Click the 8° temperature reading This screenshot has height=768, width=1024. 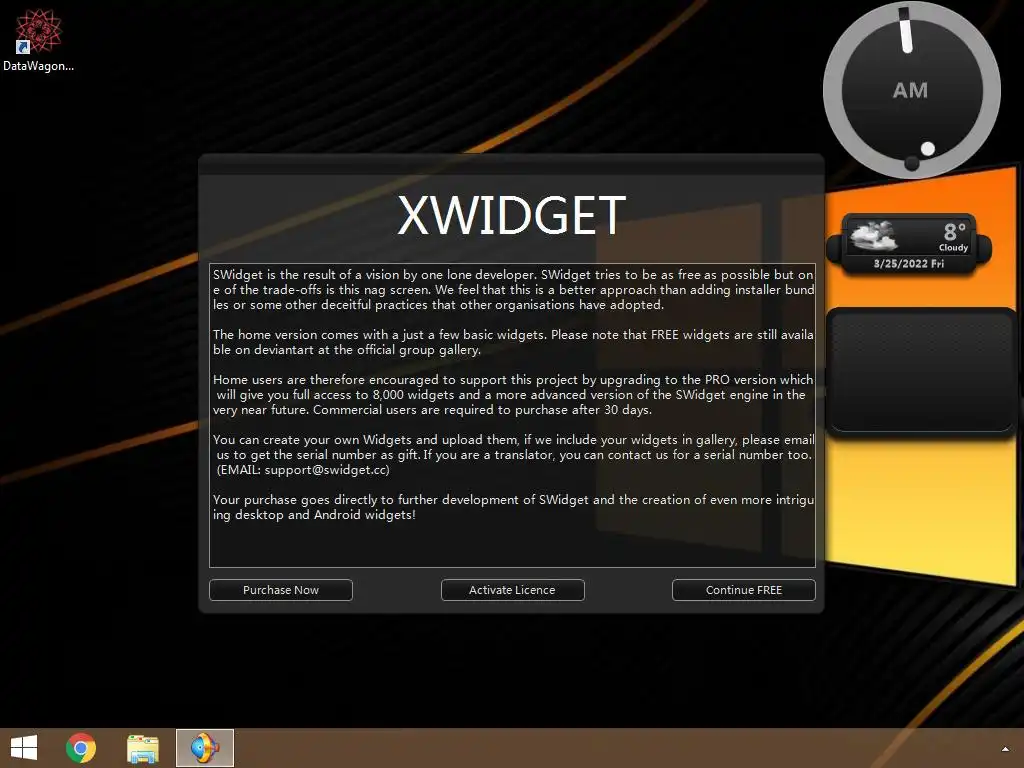click(954, 231)
